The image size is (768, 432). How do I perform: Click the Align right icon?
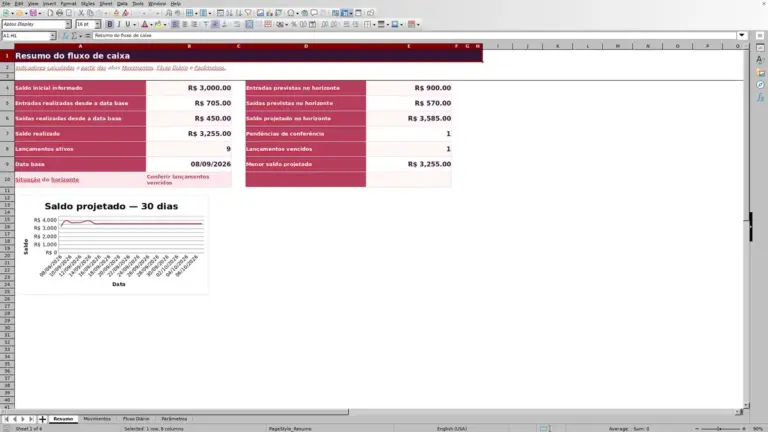click(194, 24)
